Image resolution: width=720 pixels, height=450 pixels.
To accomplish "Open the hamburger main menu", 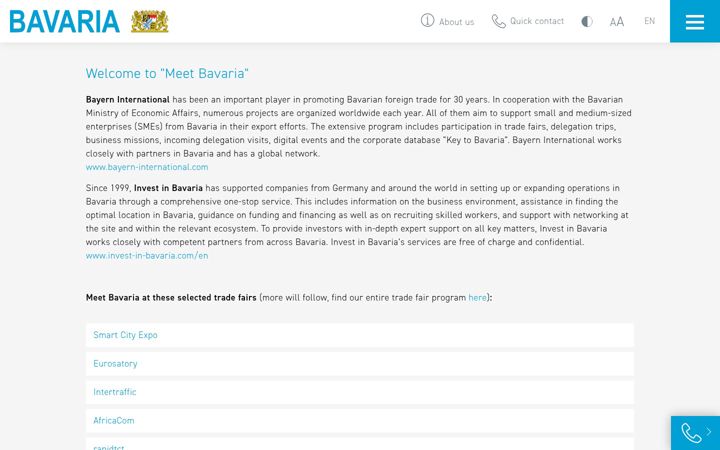I will pyautogui.click(x=695, y=21).
